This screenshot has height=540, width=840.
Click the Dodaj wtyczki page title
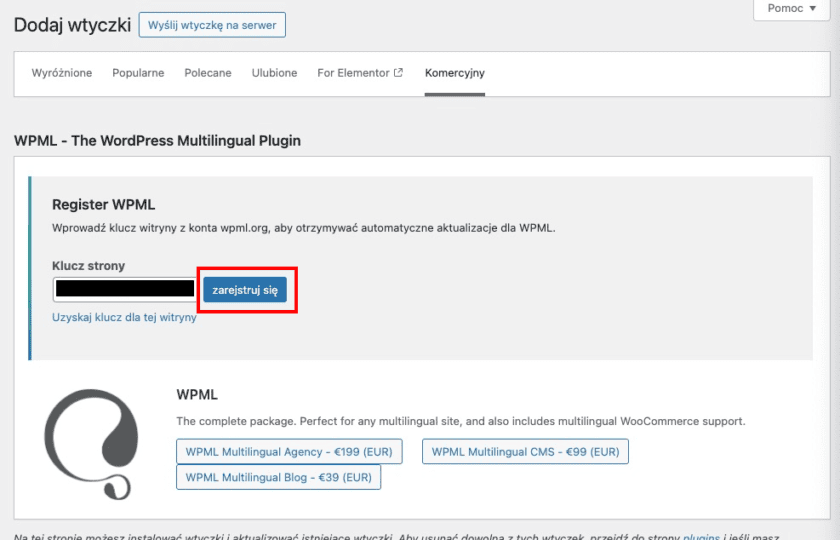[72, 25]
